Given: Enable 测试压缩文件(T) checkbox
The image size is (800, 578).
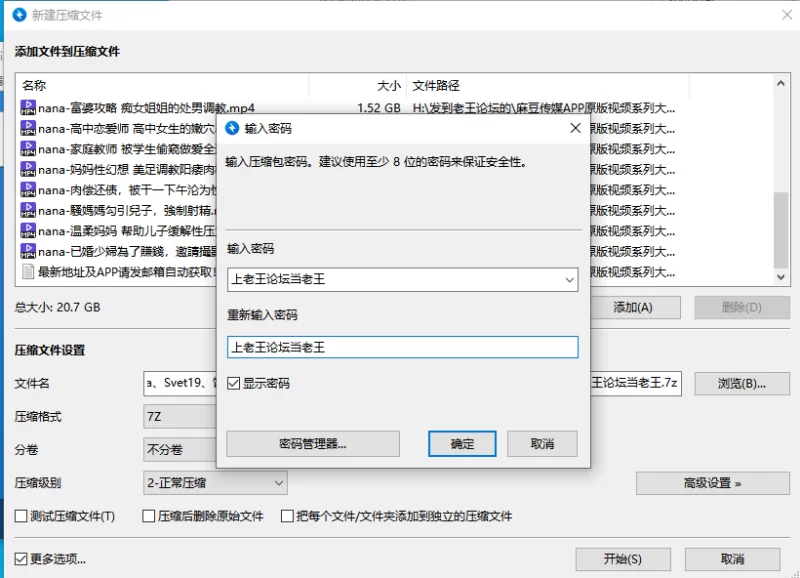Looking at the screenshot, I should pos(21,516).
